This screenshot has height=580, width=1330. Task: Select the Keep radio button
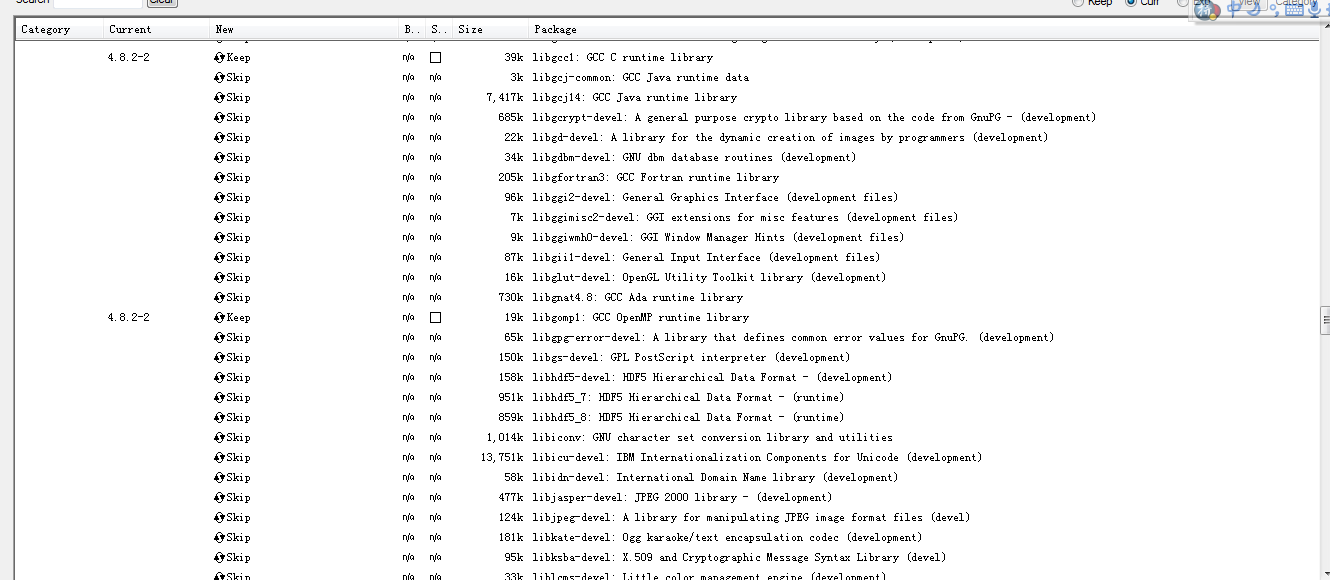tap(1078, 3)
